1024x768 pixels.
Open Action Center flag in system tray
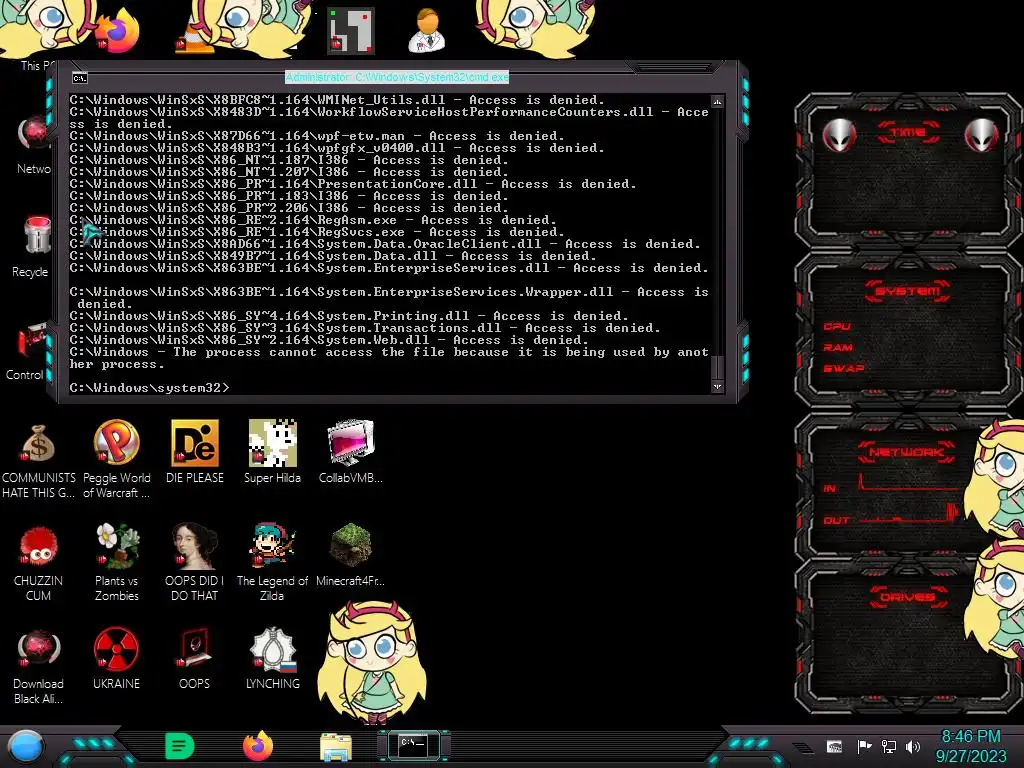[864, 746]
